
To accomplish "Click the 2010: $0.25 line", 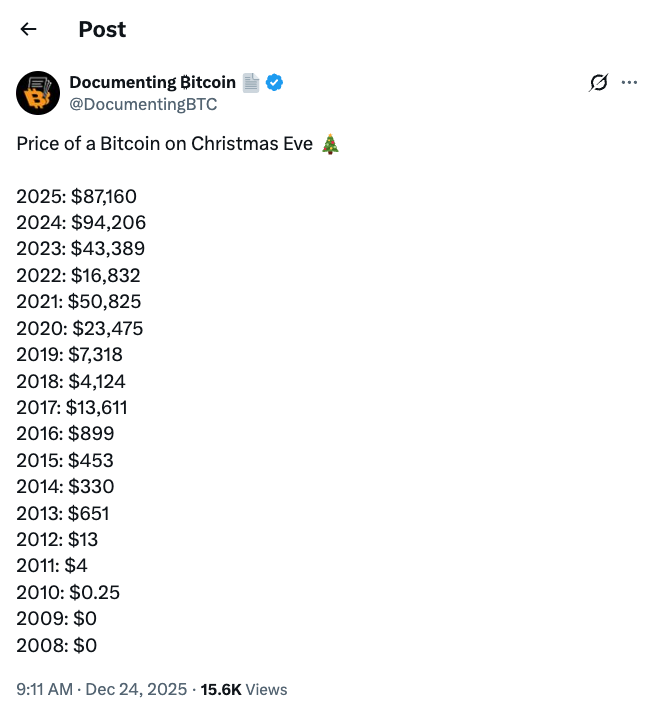I will [68, 592].
